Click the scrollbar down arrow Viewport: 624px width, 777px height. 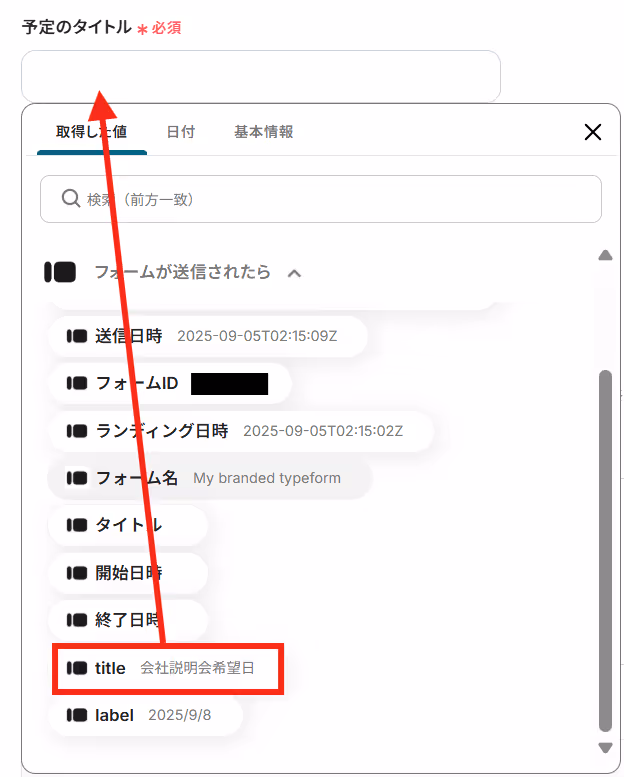point(605,748)
